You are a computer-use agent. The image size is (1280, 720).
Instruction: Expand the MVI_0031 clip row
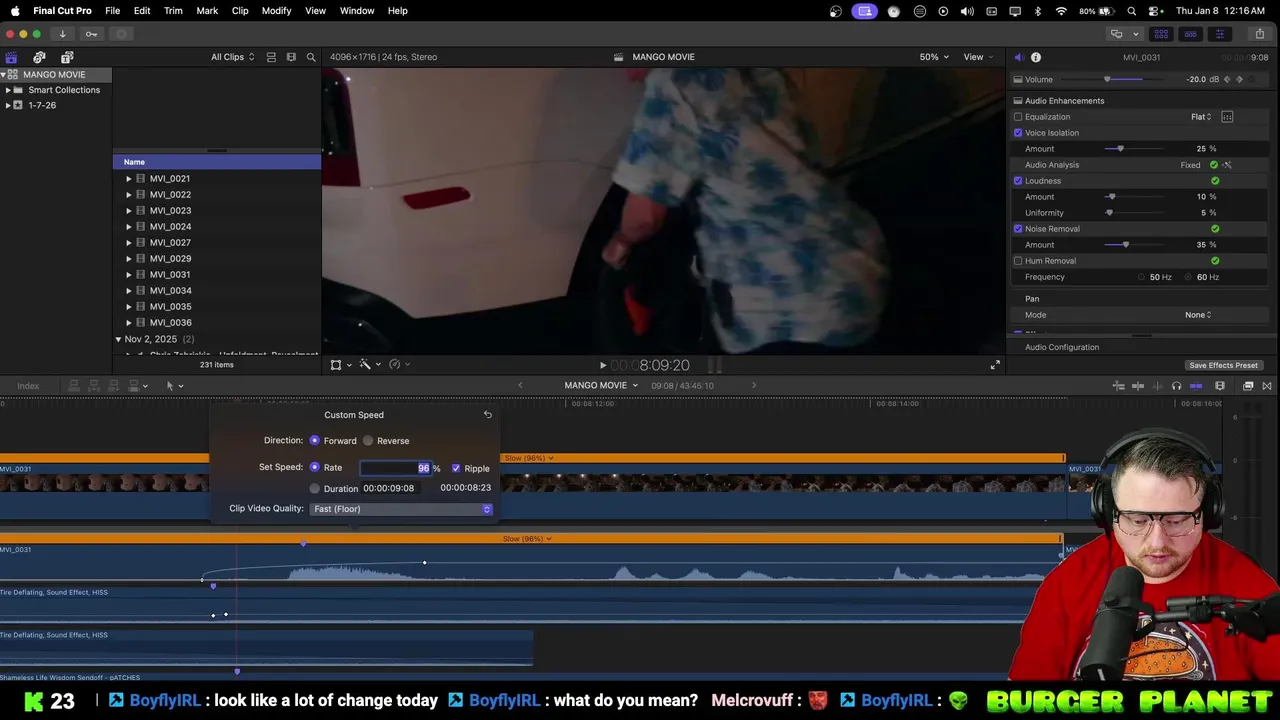(128, 275)
